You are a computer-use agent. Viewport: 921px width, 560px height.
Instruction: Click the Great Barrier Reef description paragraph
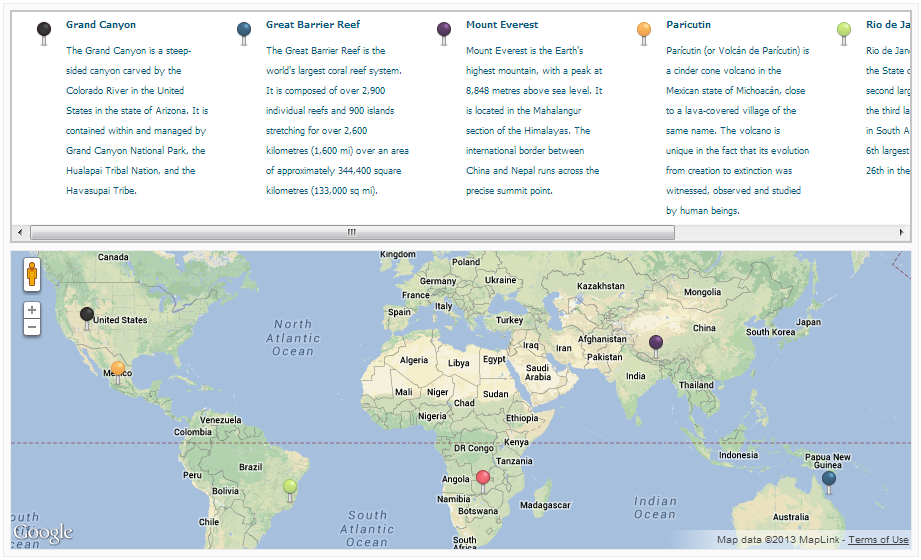pos(338,120)
